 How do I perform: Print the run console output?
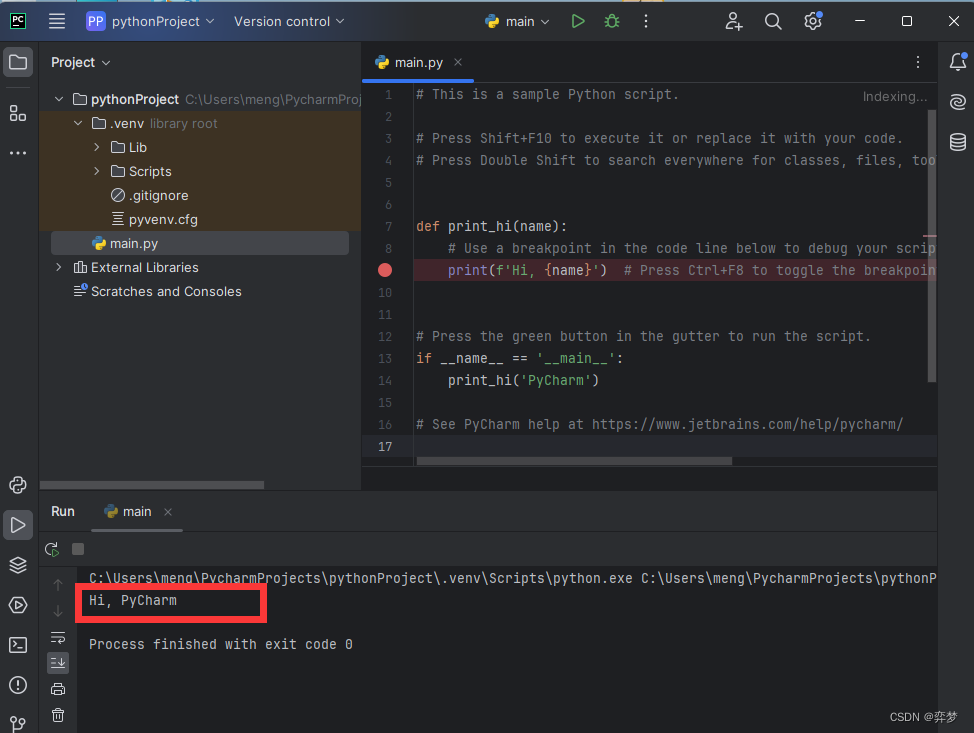click(58, 689)
